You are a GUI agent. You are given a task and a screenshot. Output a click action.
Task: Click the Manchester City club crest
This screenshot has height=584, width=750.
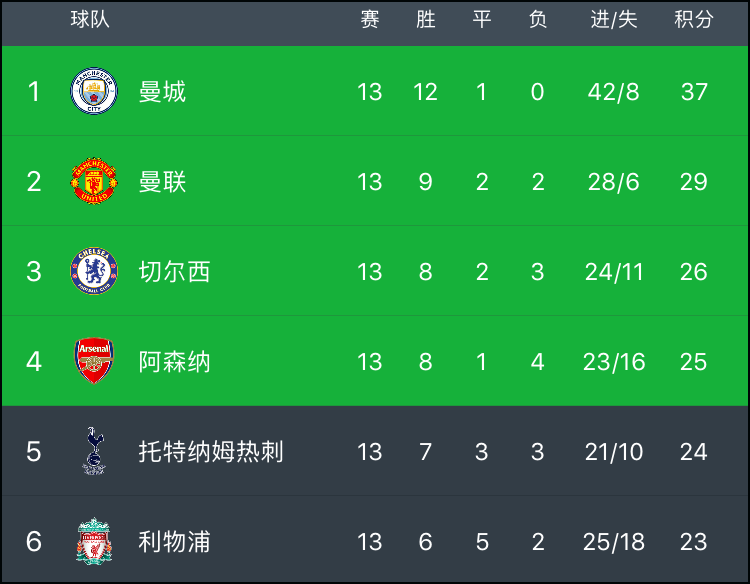click(x=94, y=91)
